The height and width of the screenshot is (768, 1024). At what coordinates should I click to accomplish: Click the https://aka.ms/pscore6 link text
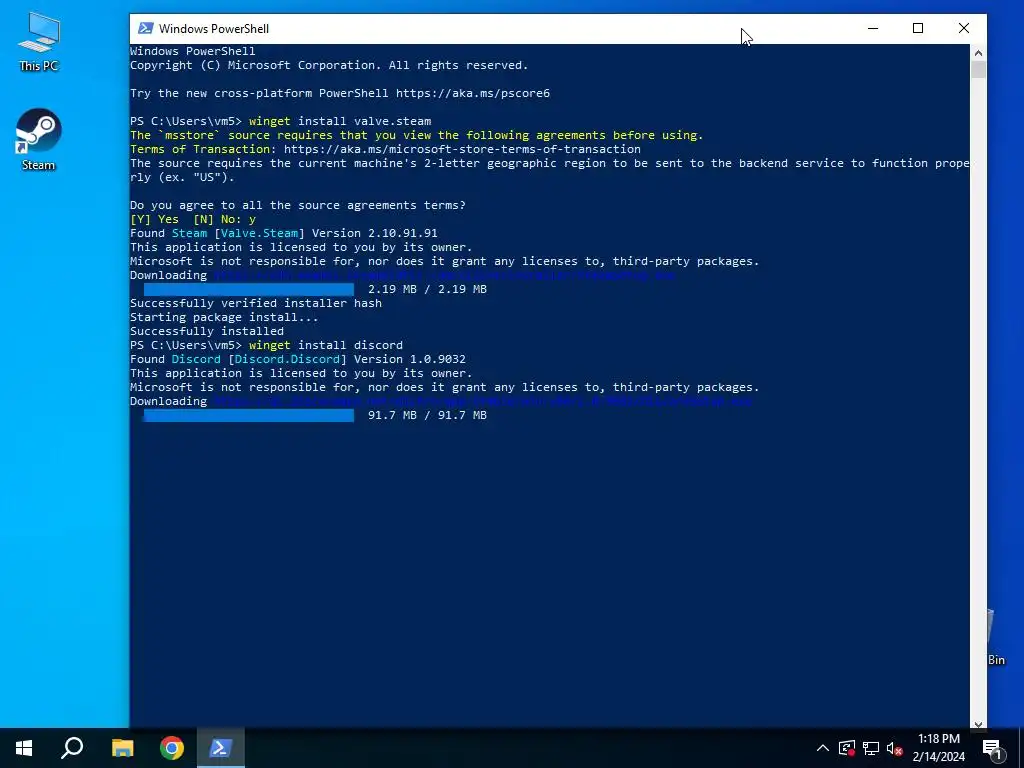pyautogui.click(x=473, y=93)
